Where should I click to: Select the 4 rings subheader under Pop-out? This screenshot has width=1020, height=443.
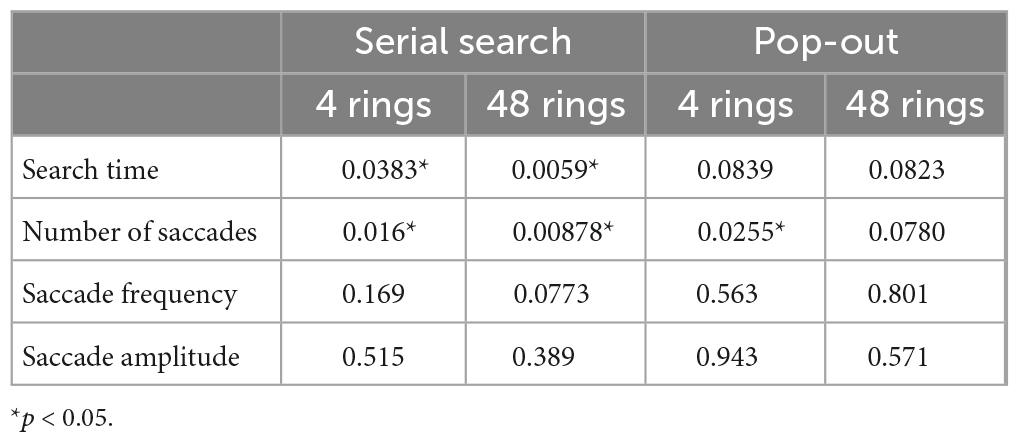[x=734, y=104]
